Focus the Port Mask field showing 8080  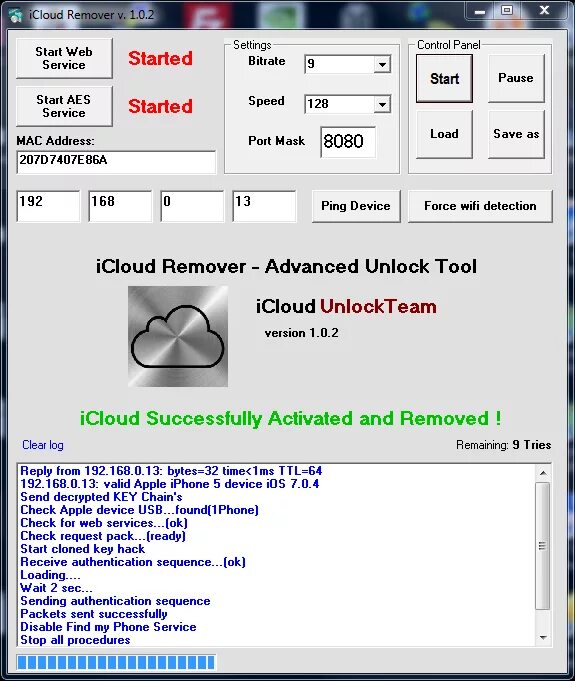(348, 142)
